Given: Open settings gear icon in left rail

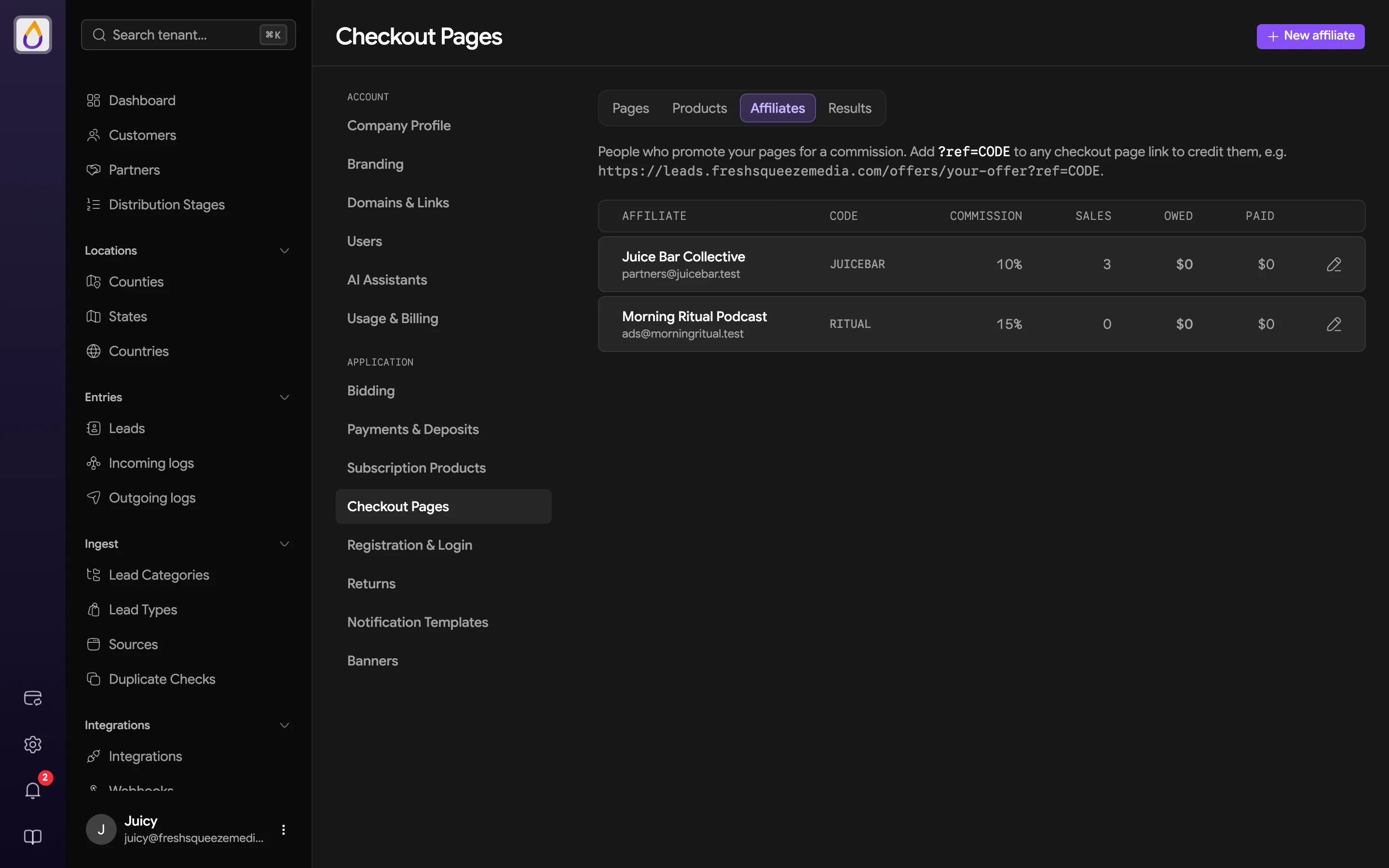Looking at the screenshot, I should tap(33, 745).
